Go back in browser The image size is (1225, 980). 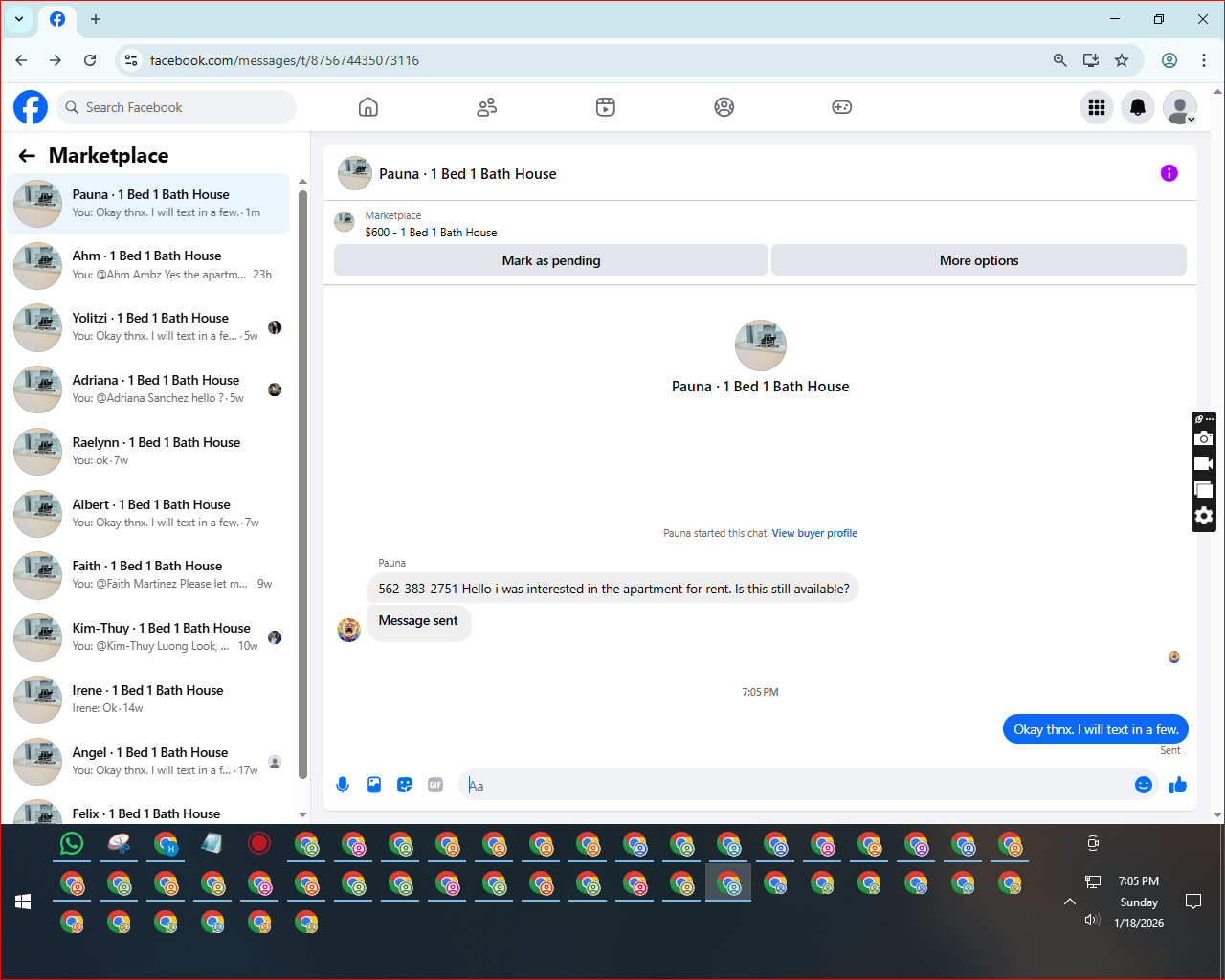tap(21, 60)
